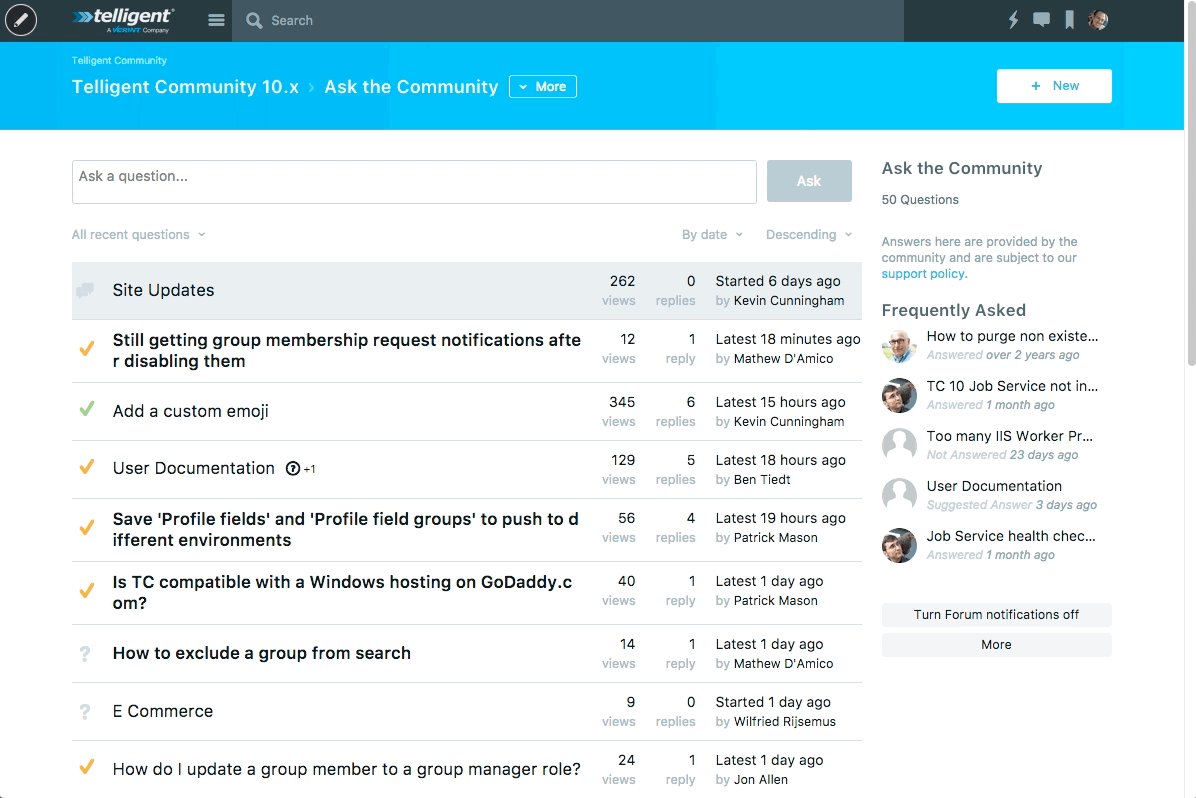
Task: Open frequently asked How to purge non existe...
Action: pos(1012,336)
